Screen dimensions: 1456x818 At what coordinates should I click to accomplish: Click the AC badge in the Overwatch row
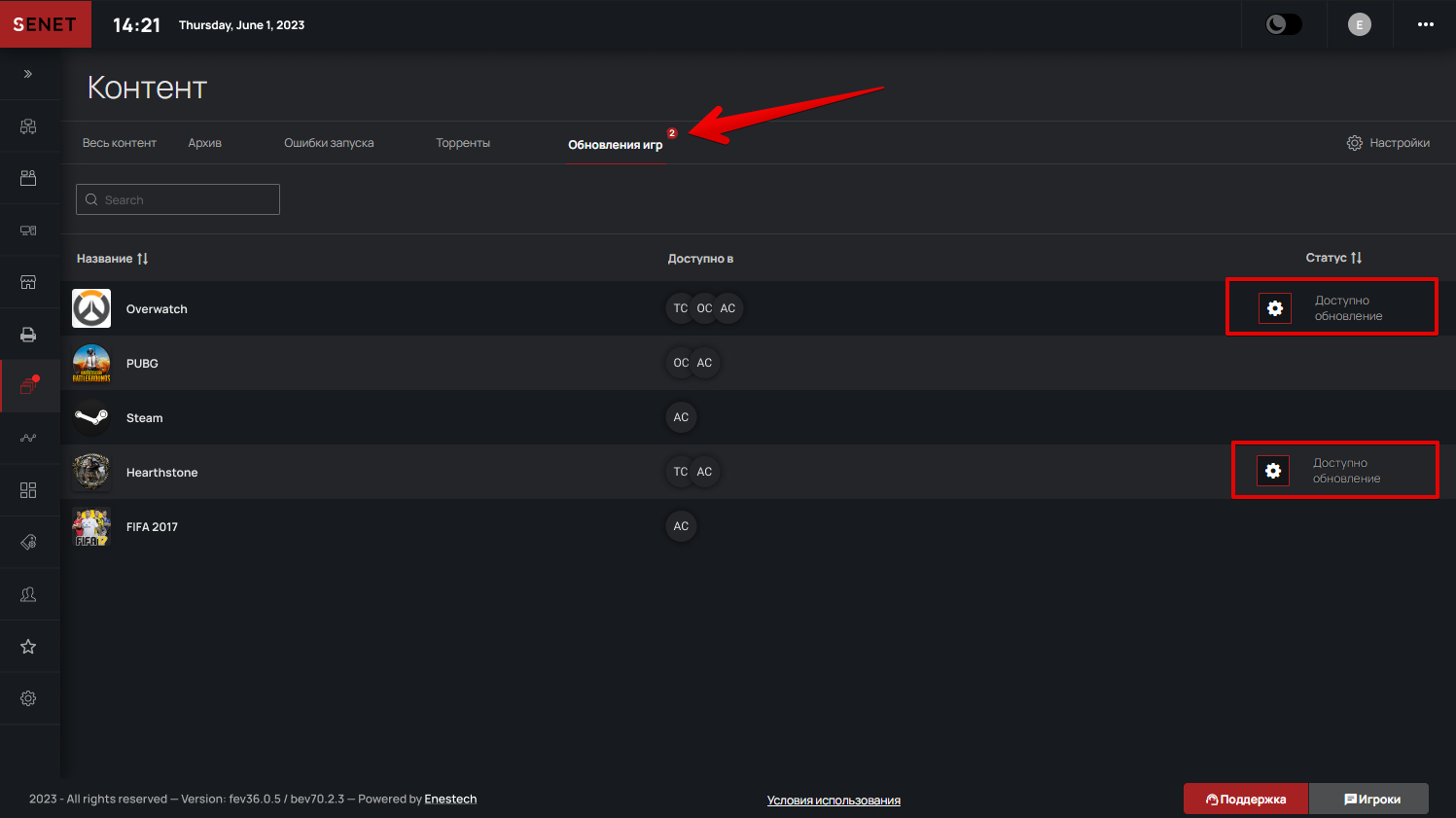coord(728,308)
